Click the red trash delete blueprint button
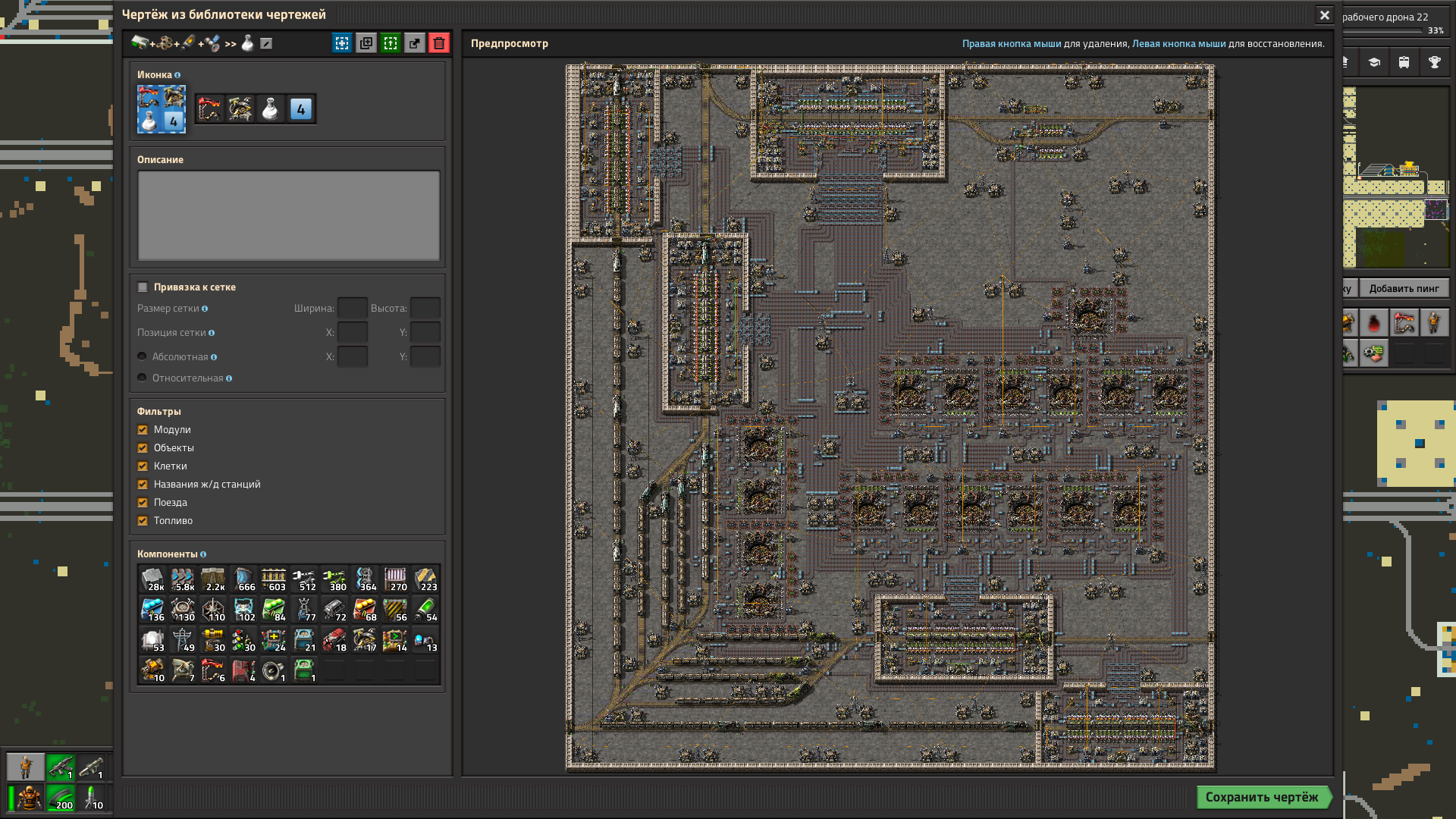 (x=439, y=43)
